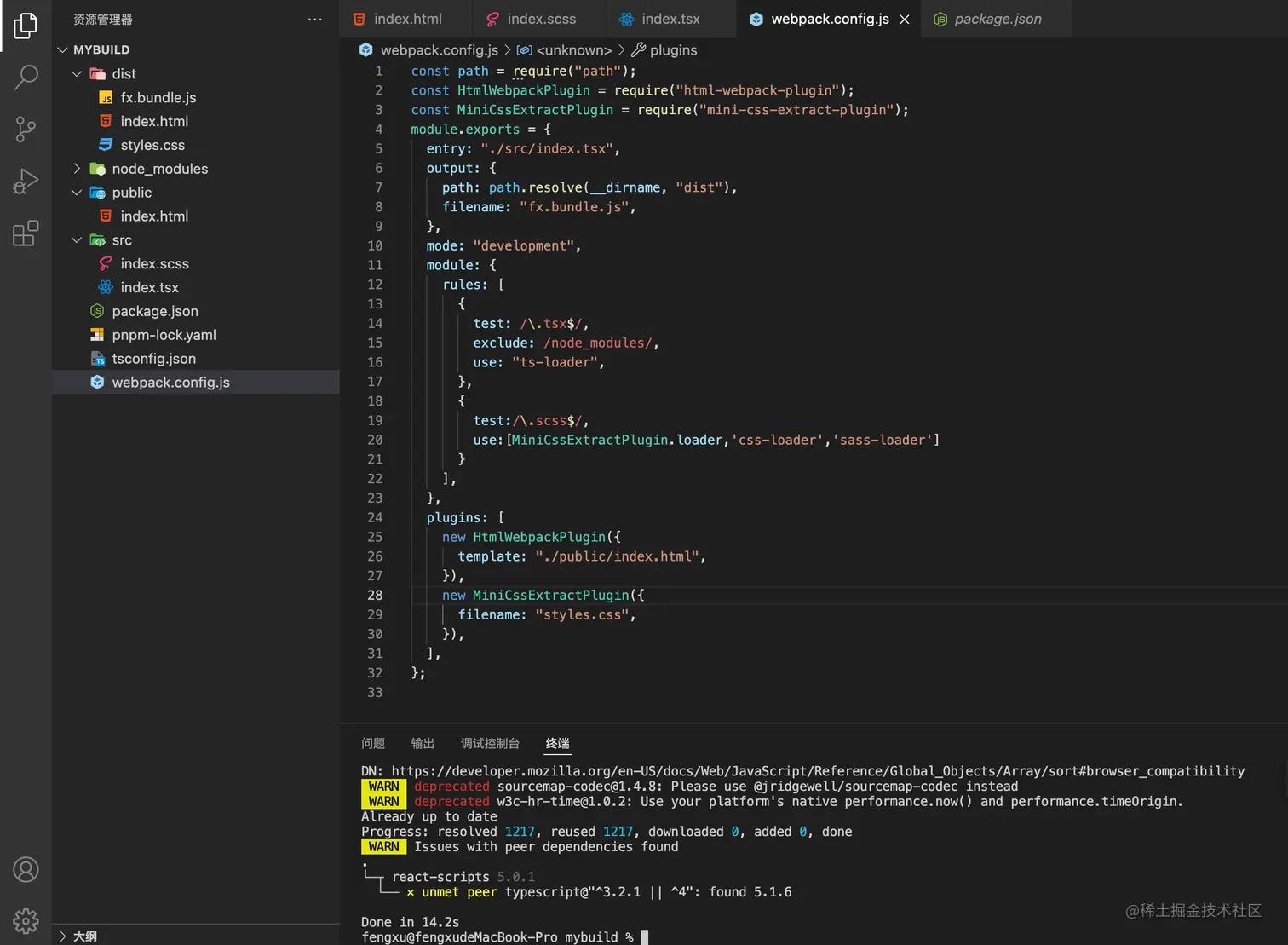Click the 'styles.css' string on line 29

pos(582,614)
